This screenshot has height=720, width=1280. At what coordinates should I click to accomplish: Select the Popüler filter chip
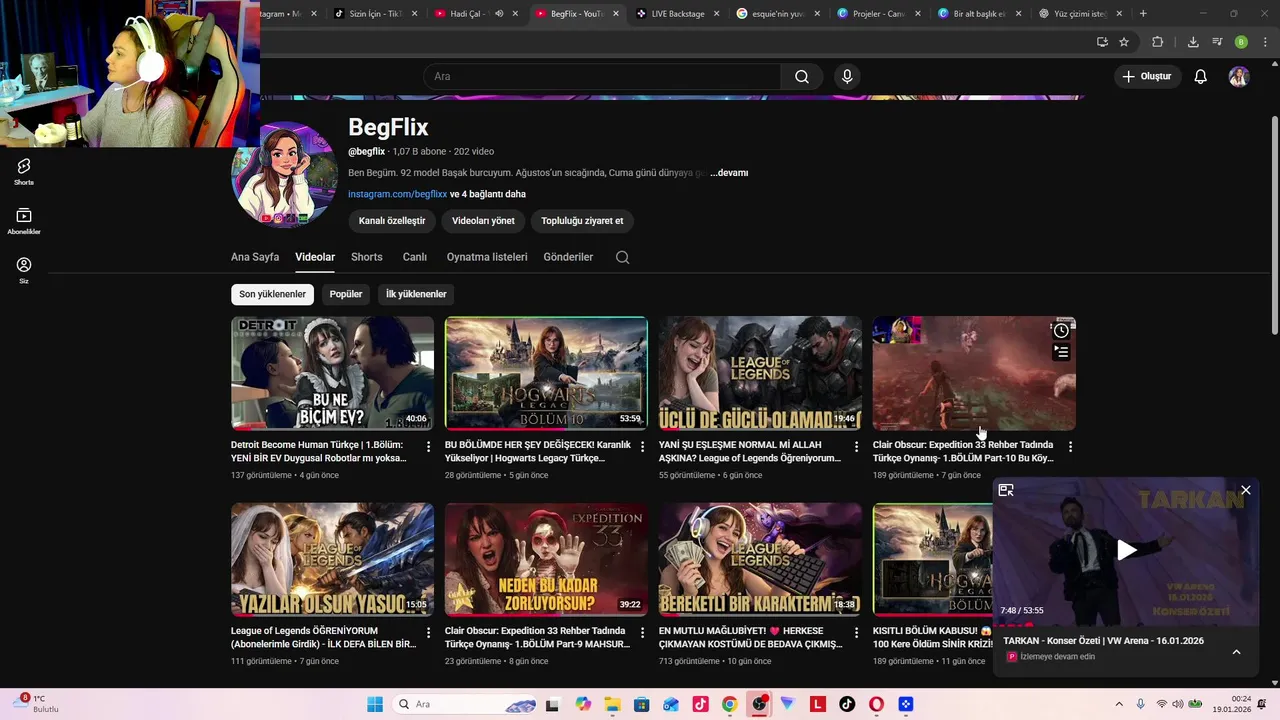(x=346, y=294)
